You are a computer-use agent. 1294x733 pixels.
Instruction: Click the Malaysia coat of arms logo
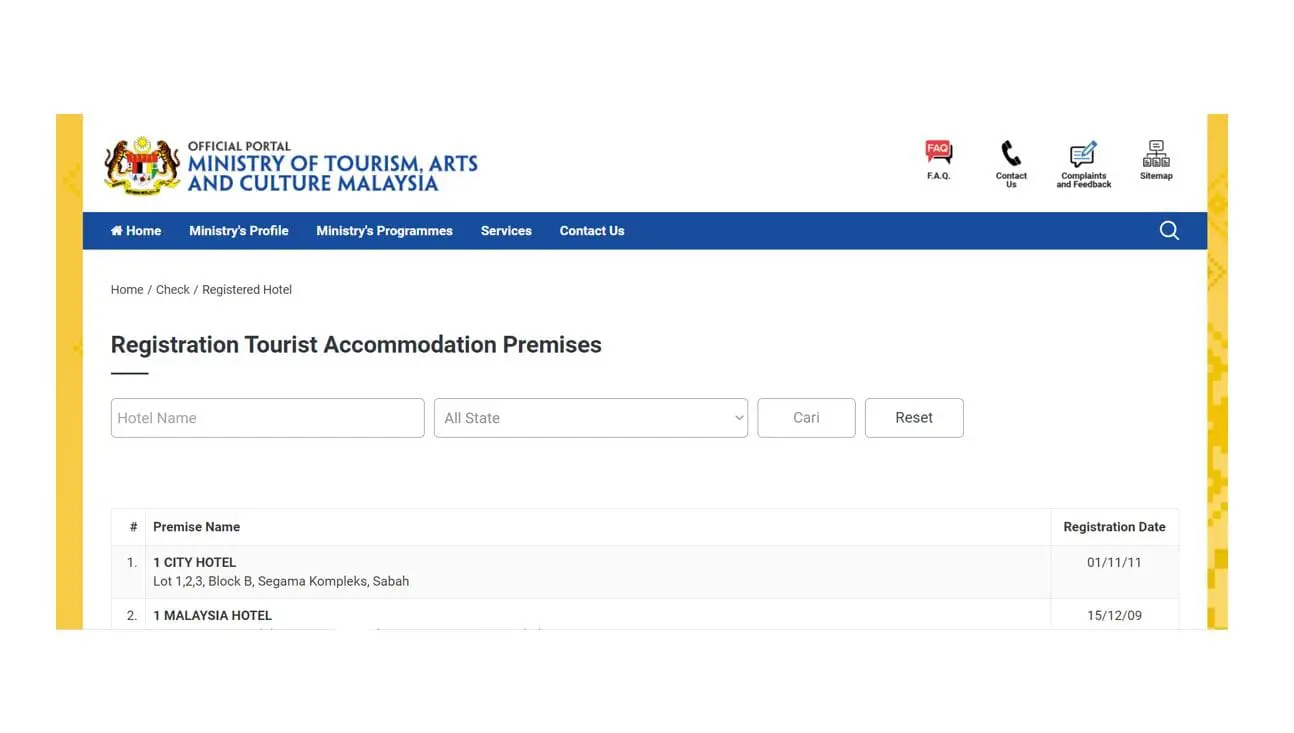pyautogui.click(x=143, y=165)
